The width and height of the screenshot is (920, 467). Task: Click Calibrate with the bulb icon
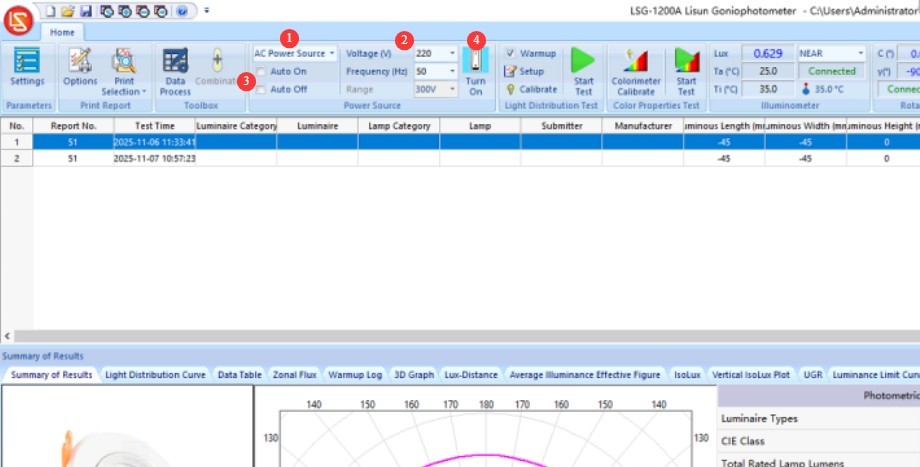point(530,89)
